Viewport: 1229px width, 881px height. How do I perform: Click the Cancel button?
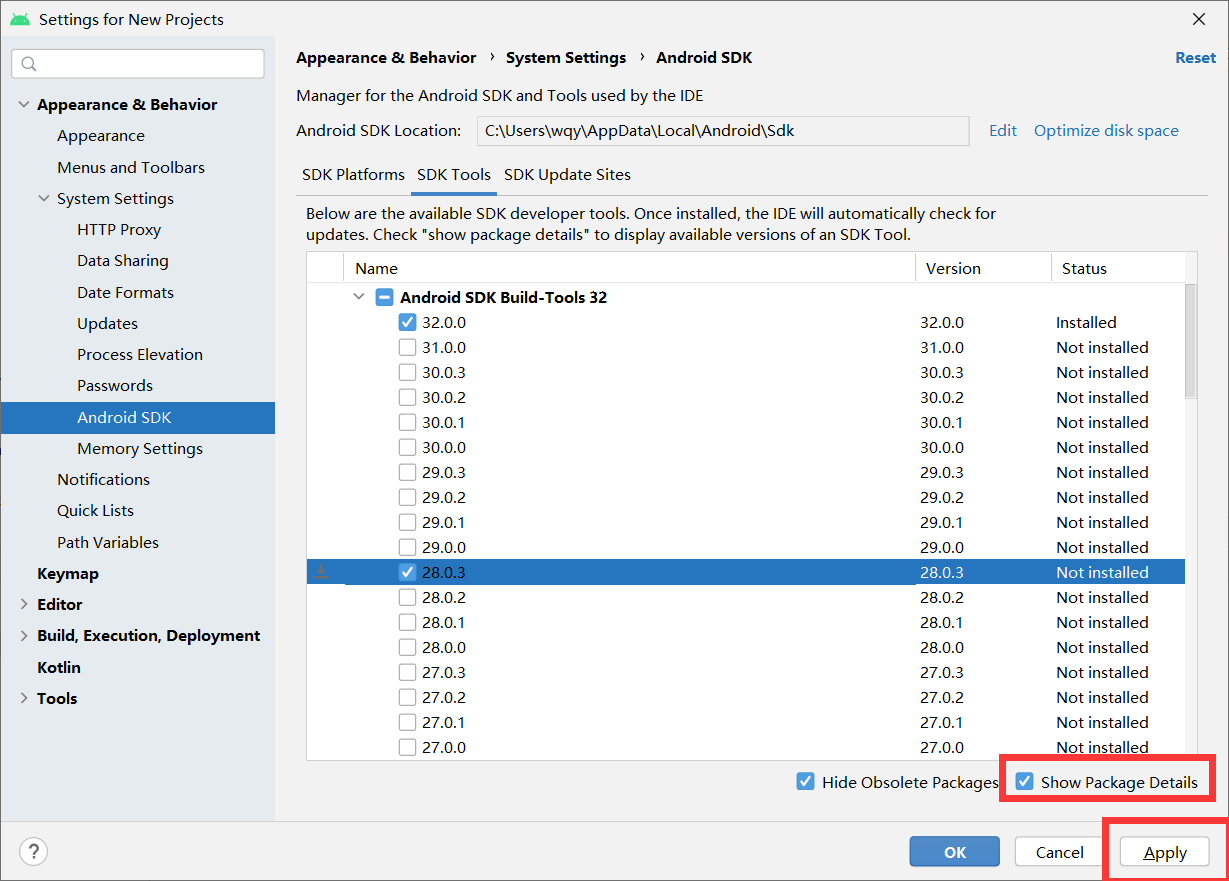tap(1060, 852)
